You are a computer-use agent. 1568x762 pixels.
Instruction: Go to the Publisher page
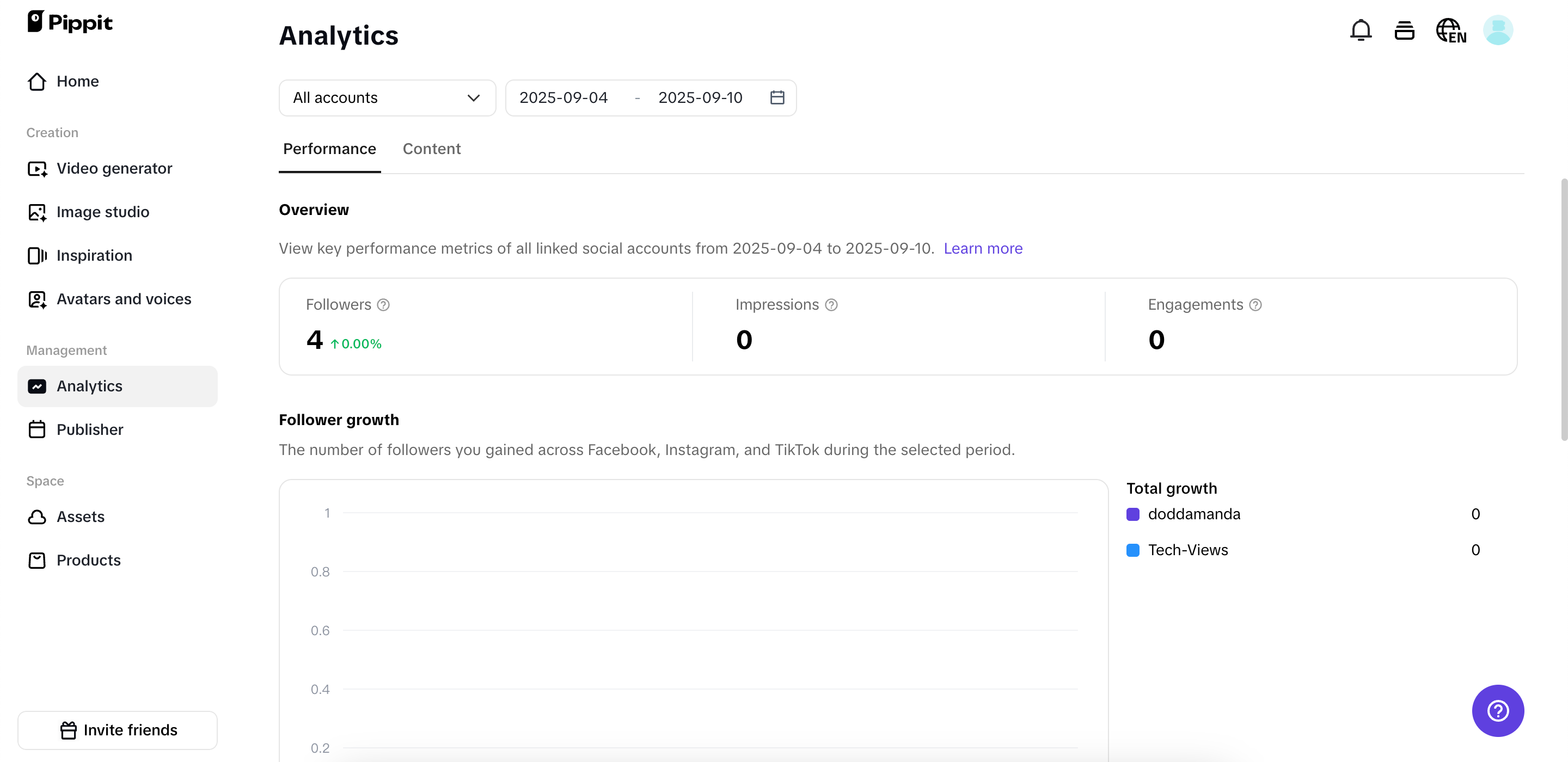tap(90, 429)
